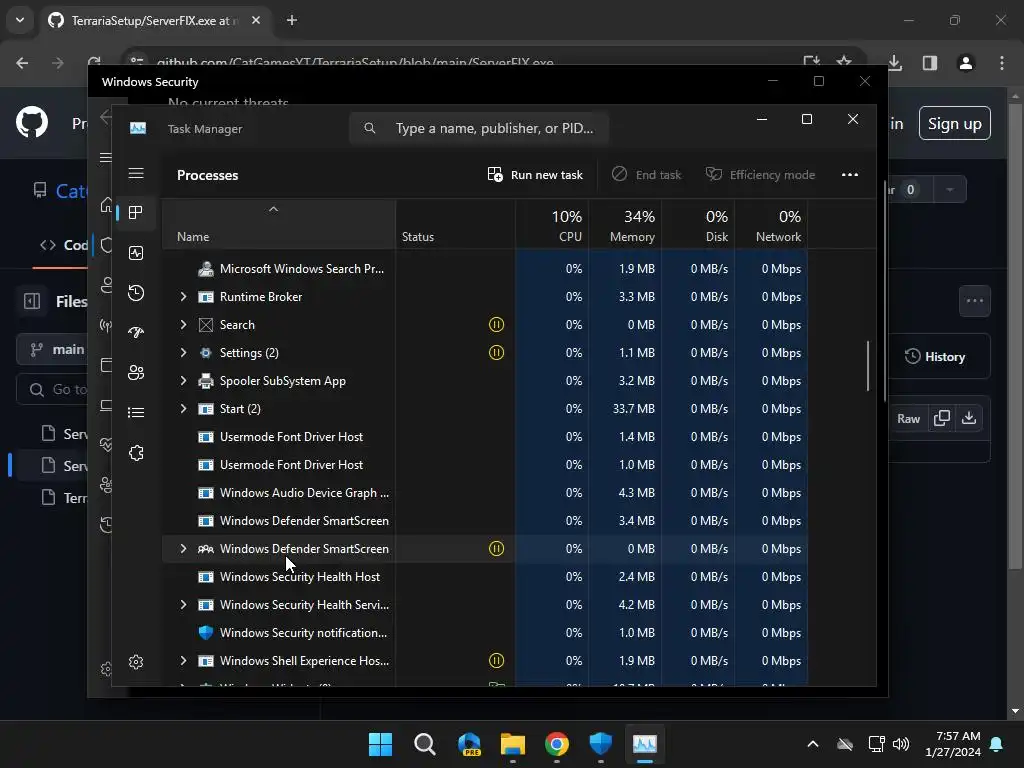The height and width of the screenshot is (768, 1024).
Task: Open Windows Security from the taskbar shield
Action: pos(600,744)
